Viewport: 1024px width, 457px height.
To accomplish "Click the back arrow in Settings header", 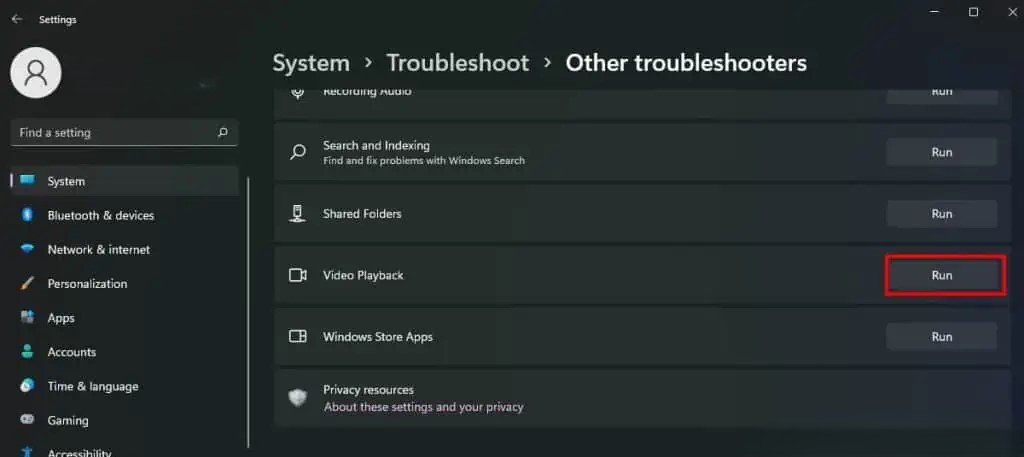I will click(x=16, y=20).
